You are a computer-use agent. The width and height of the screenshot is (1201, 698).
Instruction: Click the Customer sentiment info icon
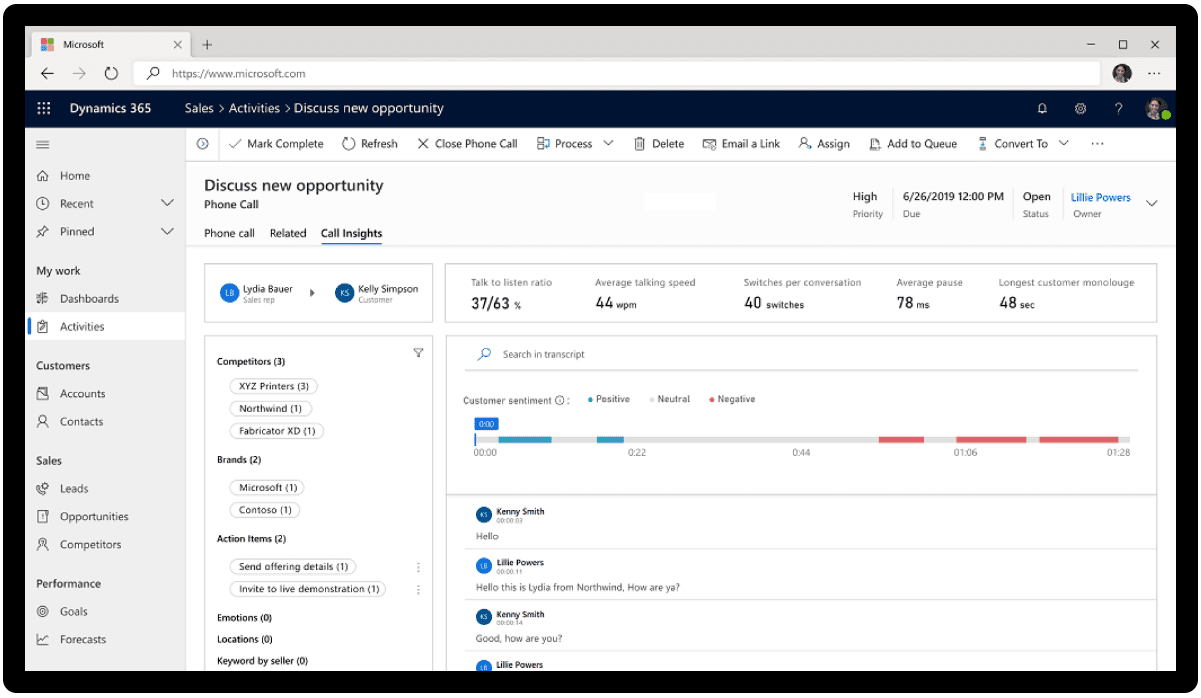tap(560, 400)
